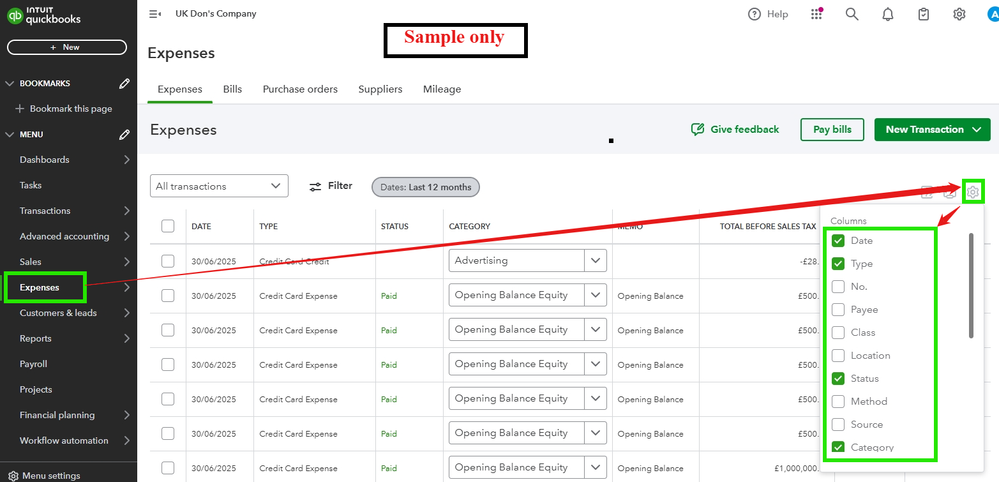This screenshot has width=999, height=482.
Task: Open Projects in the sidebar
Action: 36,389
